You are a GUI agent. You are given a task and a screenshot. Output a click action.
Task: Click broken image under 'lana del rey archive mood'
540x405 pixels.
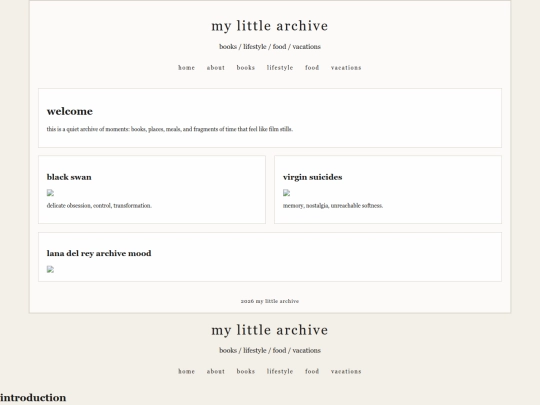point(50,269)
